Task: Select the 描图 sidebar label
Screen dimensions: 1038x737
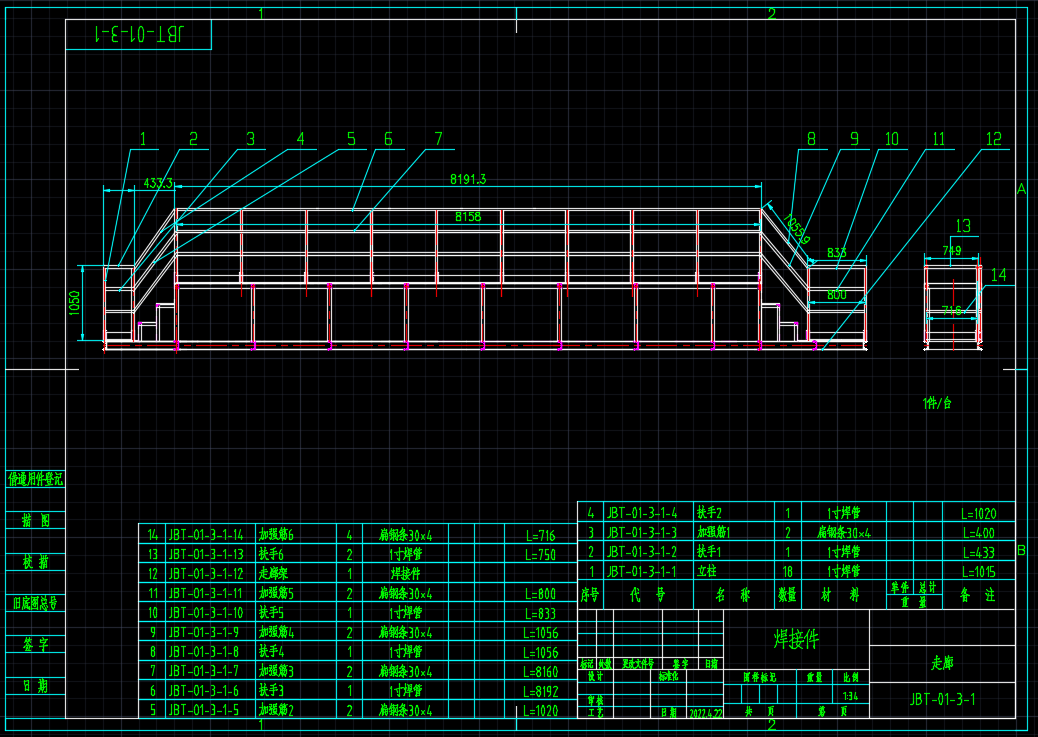Action: click(x=36, y=520)
